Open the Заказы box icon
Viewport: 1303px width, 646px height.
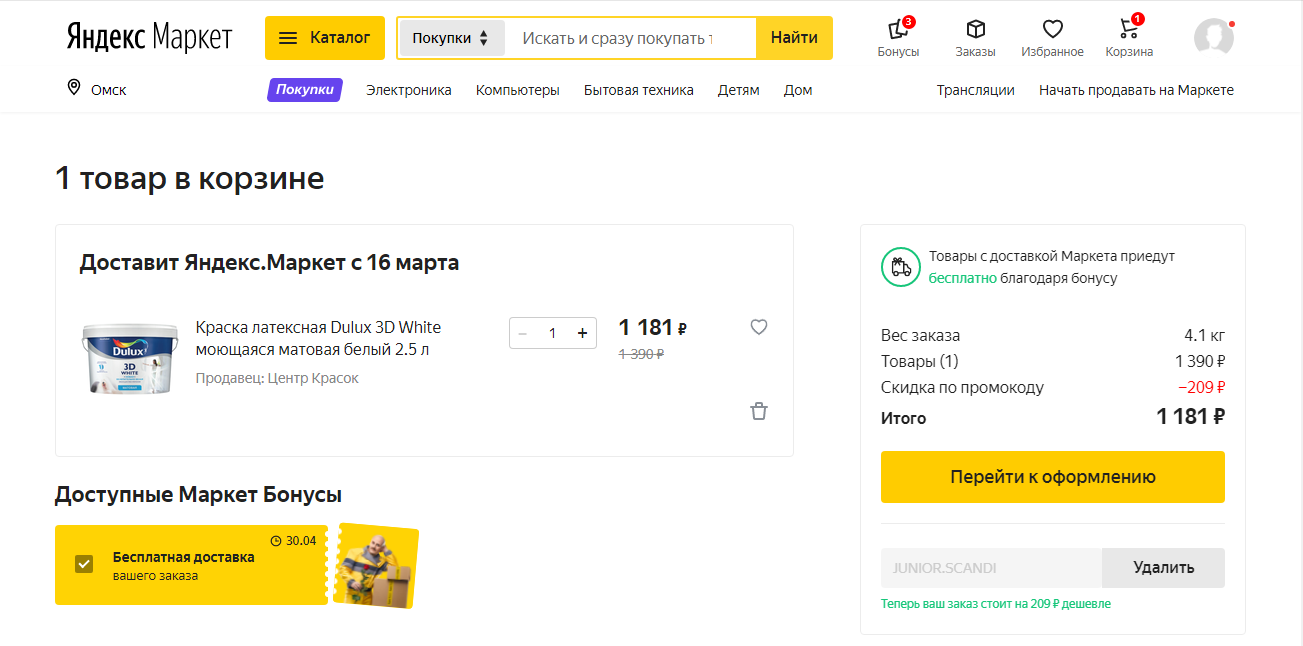tap(975, 38)
